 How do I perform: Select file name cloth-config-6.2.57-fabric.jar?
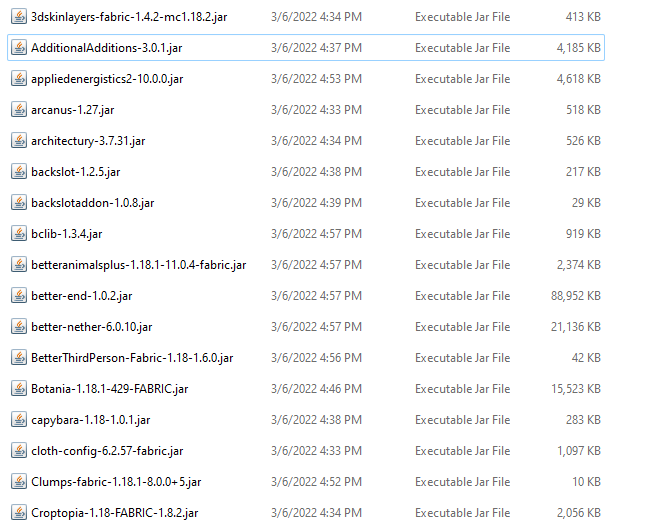pyautogui.click(x=107, y=452)
